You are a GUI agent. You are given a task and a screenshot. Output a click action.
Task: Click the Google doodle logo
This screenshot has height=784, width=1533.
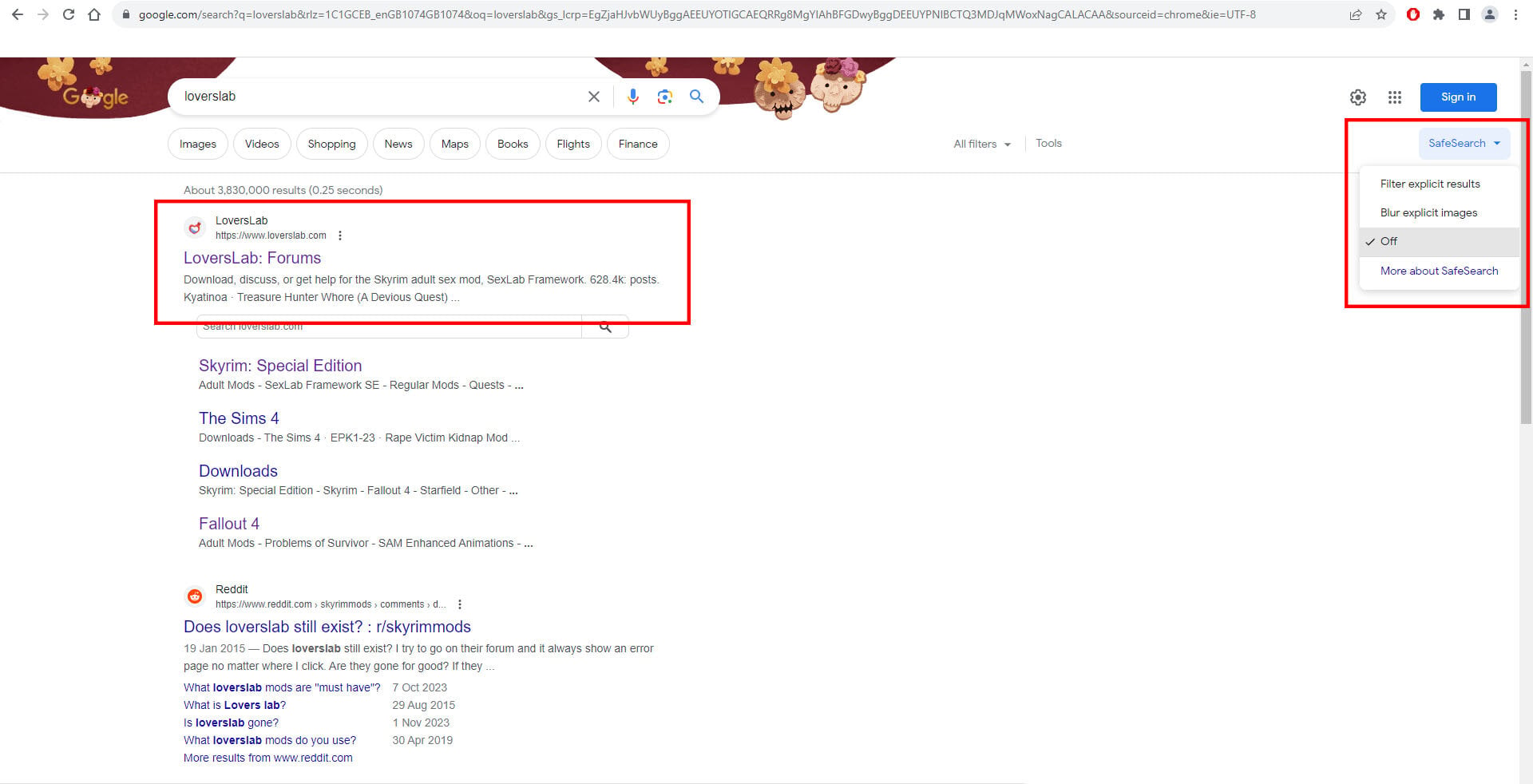(x=95, y=97)
